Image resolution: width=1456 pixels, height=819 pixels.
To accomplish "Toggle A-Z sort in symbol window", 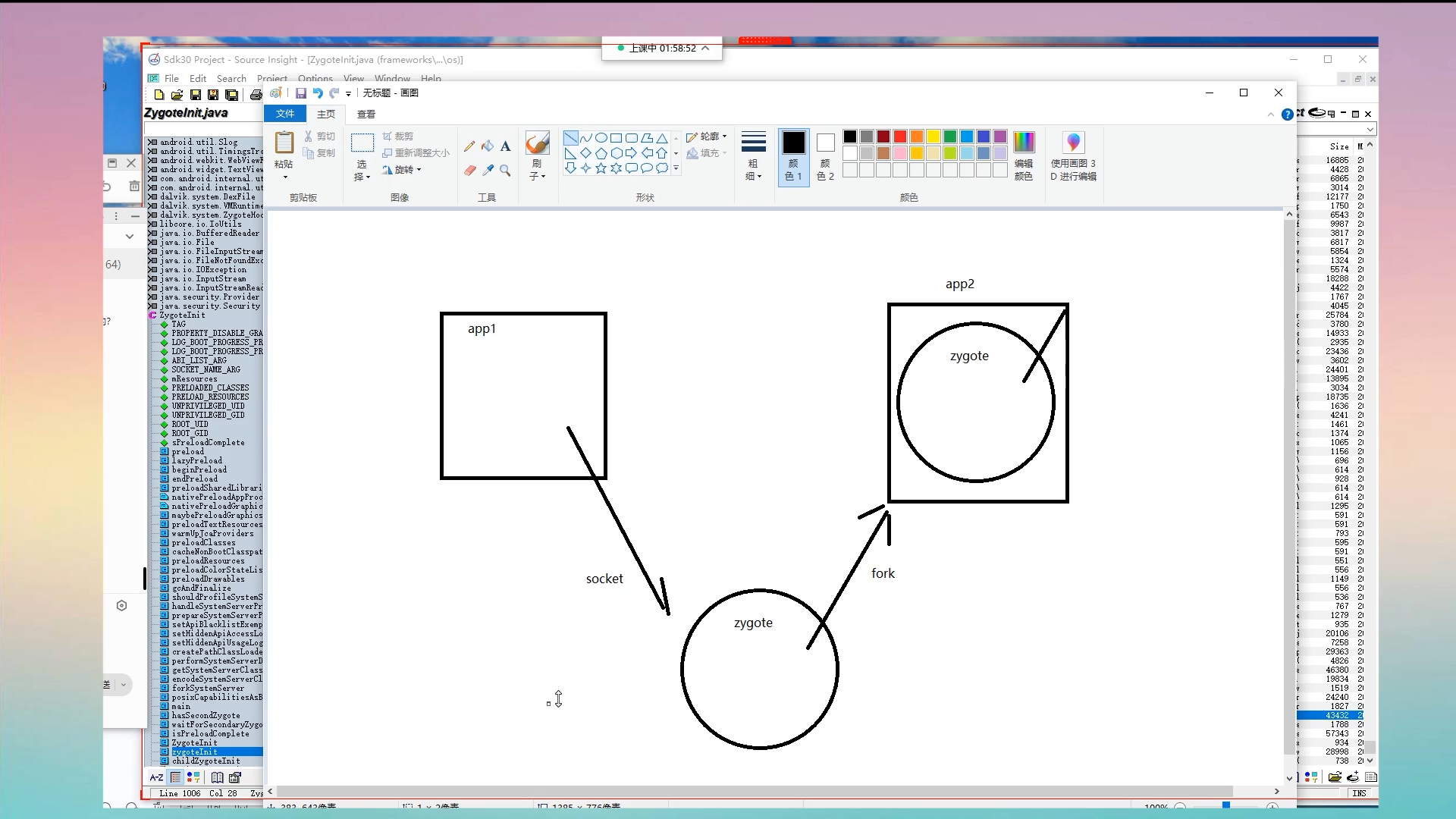I will 156,777.
